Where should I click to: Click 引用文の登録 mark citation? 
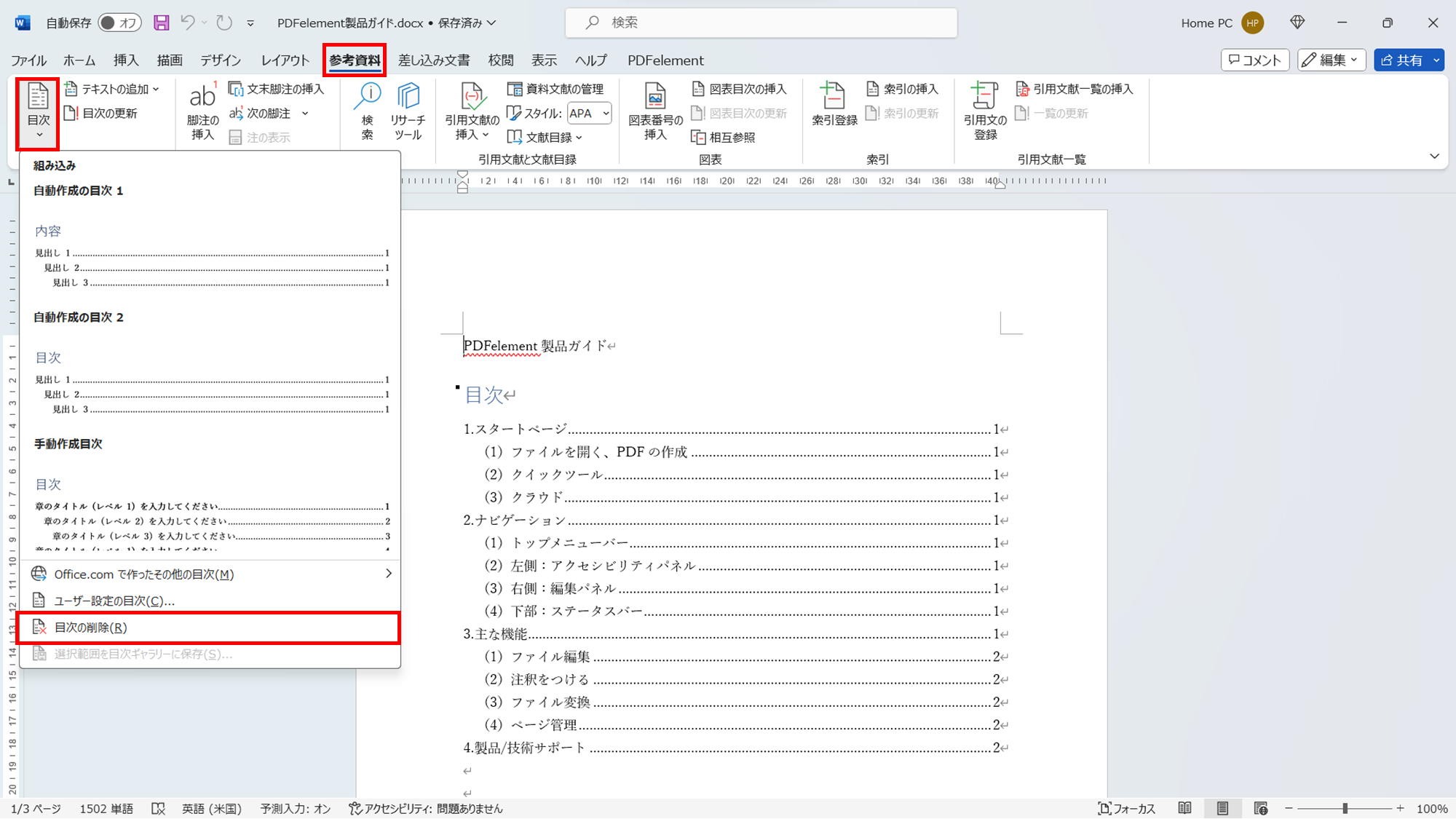pos(985,111)
